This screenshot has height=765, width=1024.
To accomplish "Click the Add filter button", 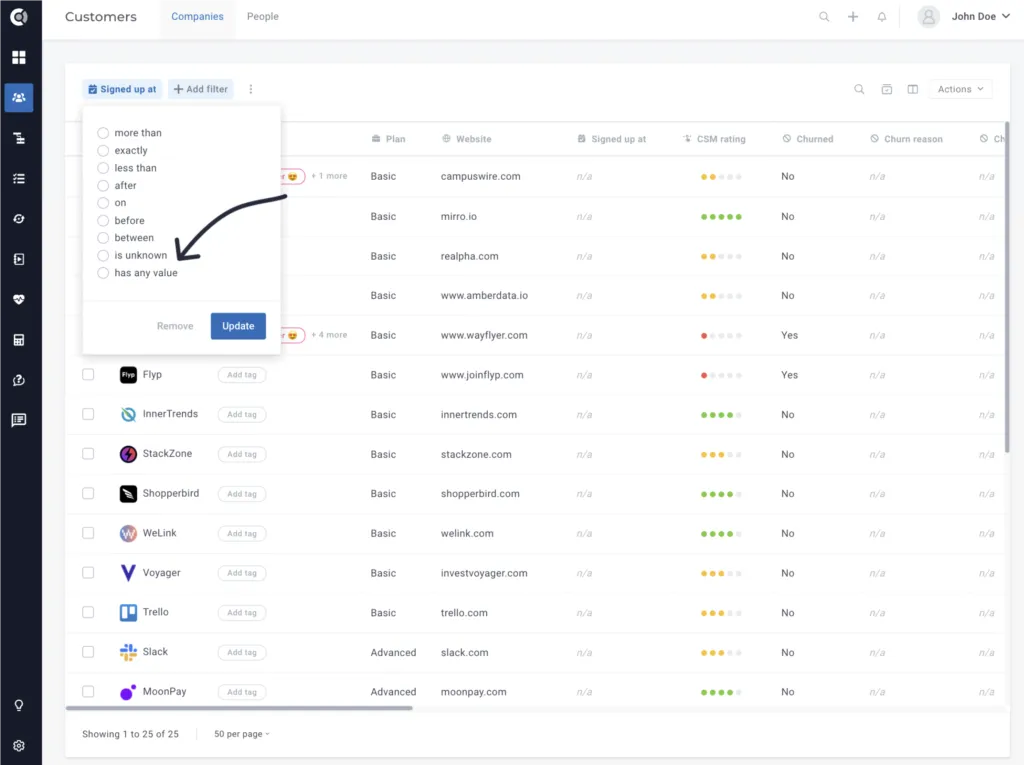I will tap(201, 90).
